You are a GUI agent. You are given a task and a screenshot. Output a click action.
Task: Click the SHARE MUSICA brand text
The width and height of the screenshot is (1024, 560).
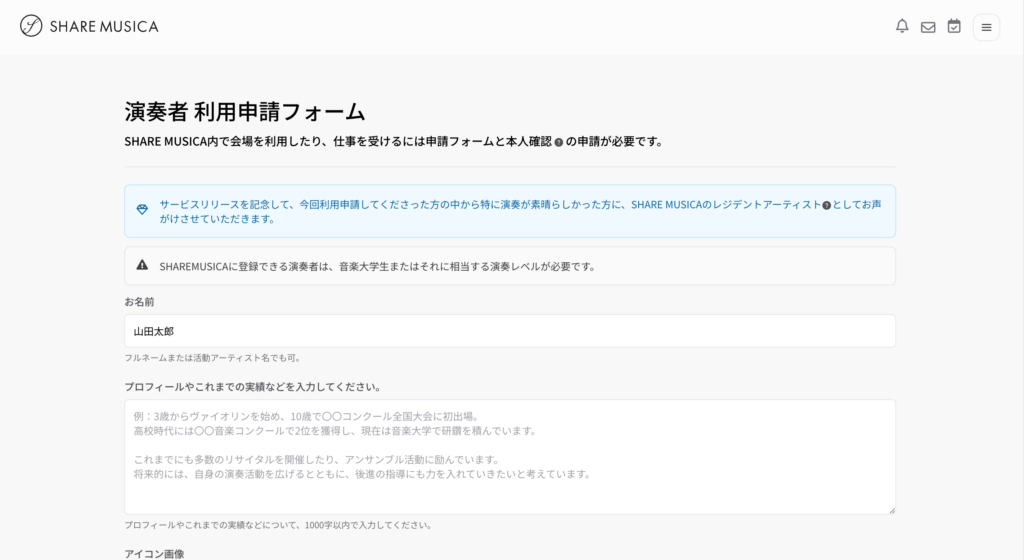point(103,27)
